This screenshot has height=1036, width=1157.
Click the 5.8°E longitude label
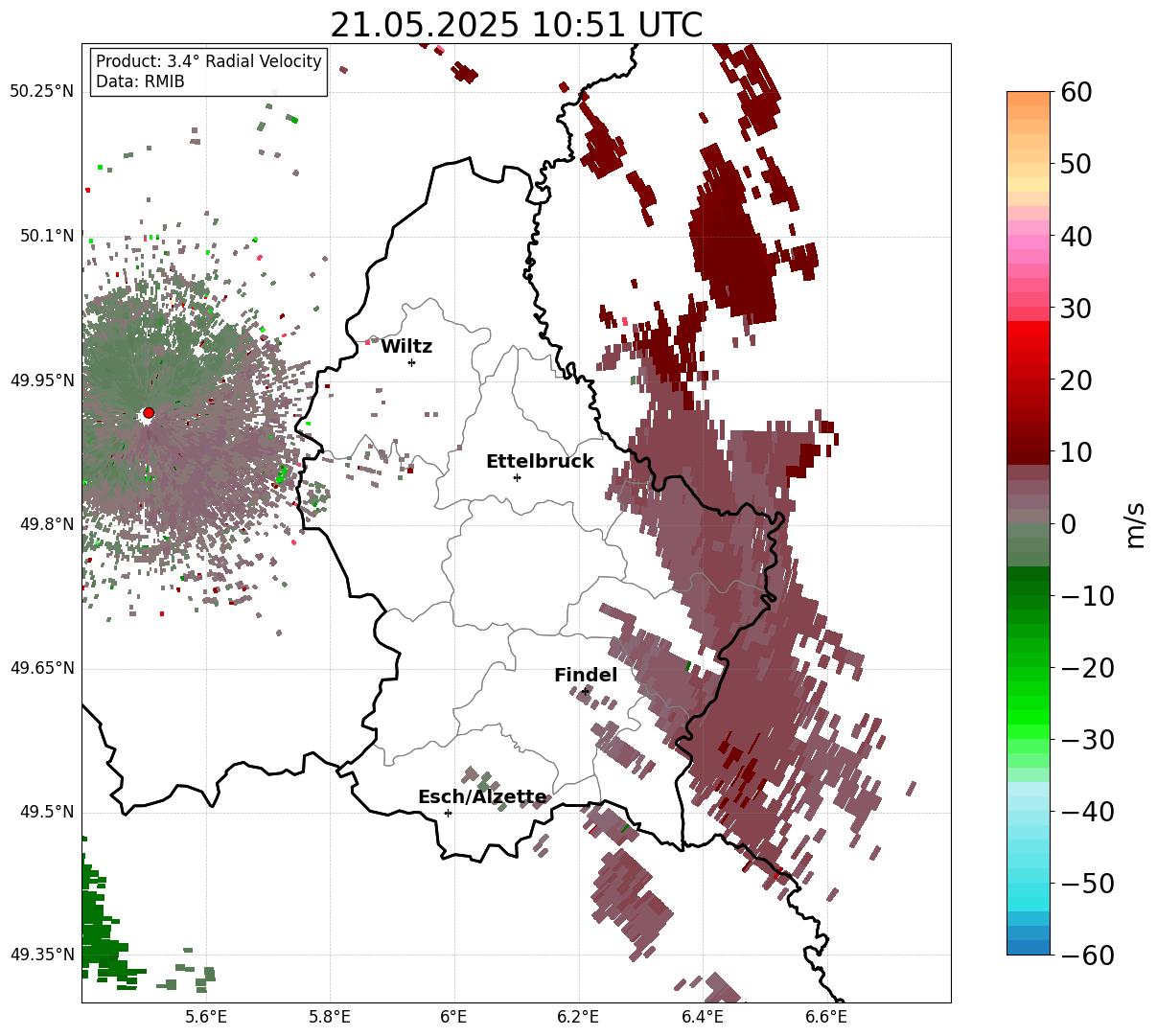pyautogui.click(x=331, y=1017)
